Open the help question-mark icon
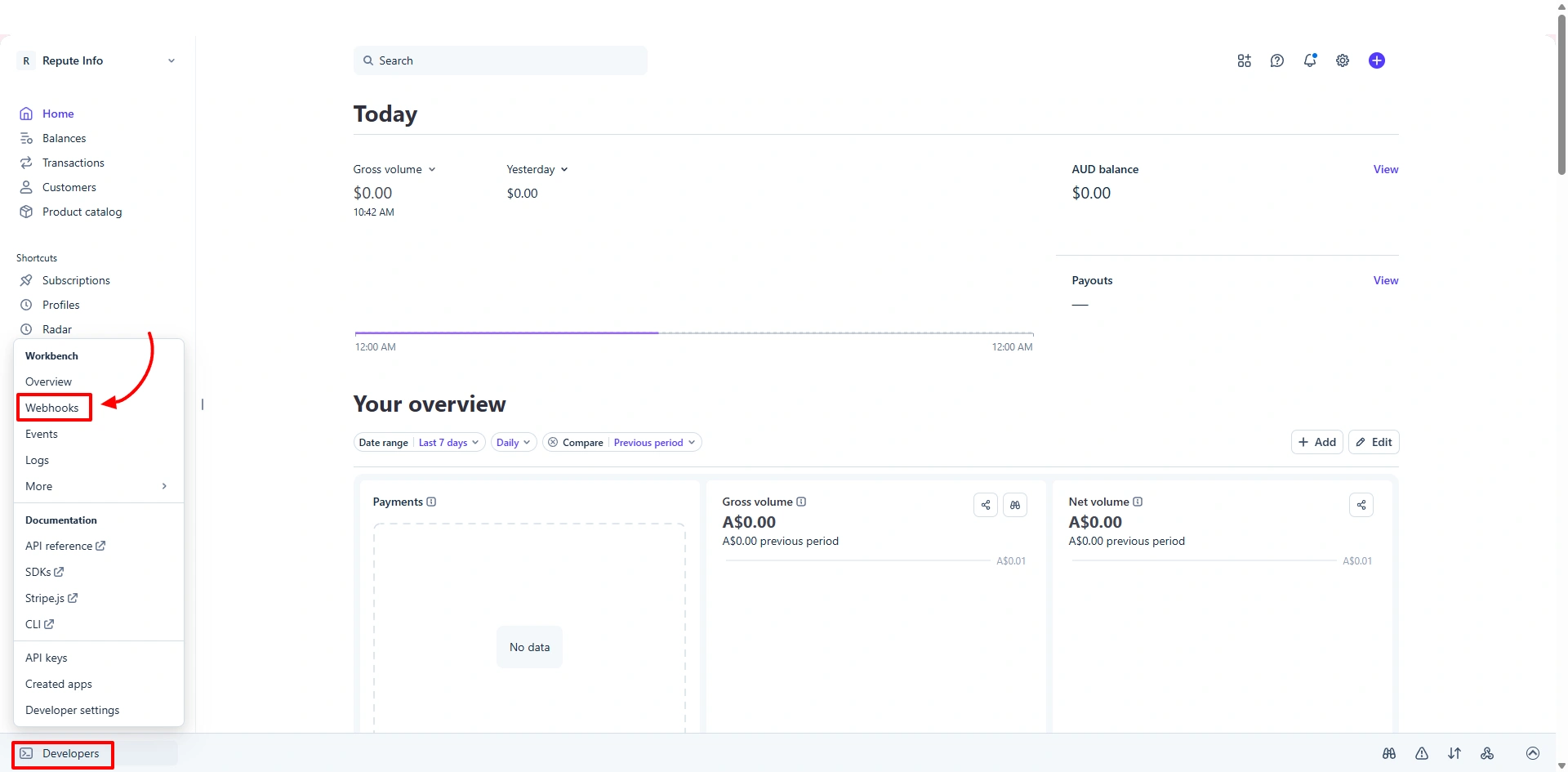Viewport: 1568px width, 772px height. (1276, 60)
